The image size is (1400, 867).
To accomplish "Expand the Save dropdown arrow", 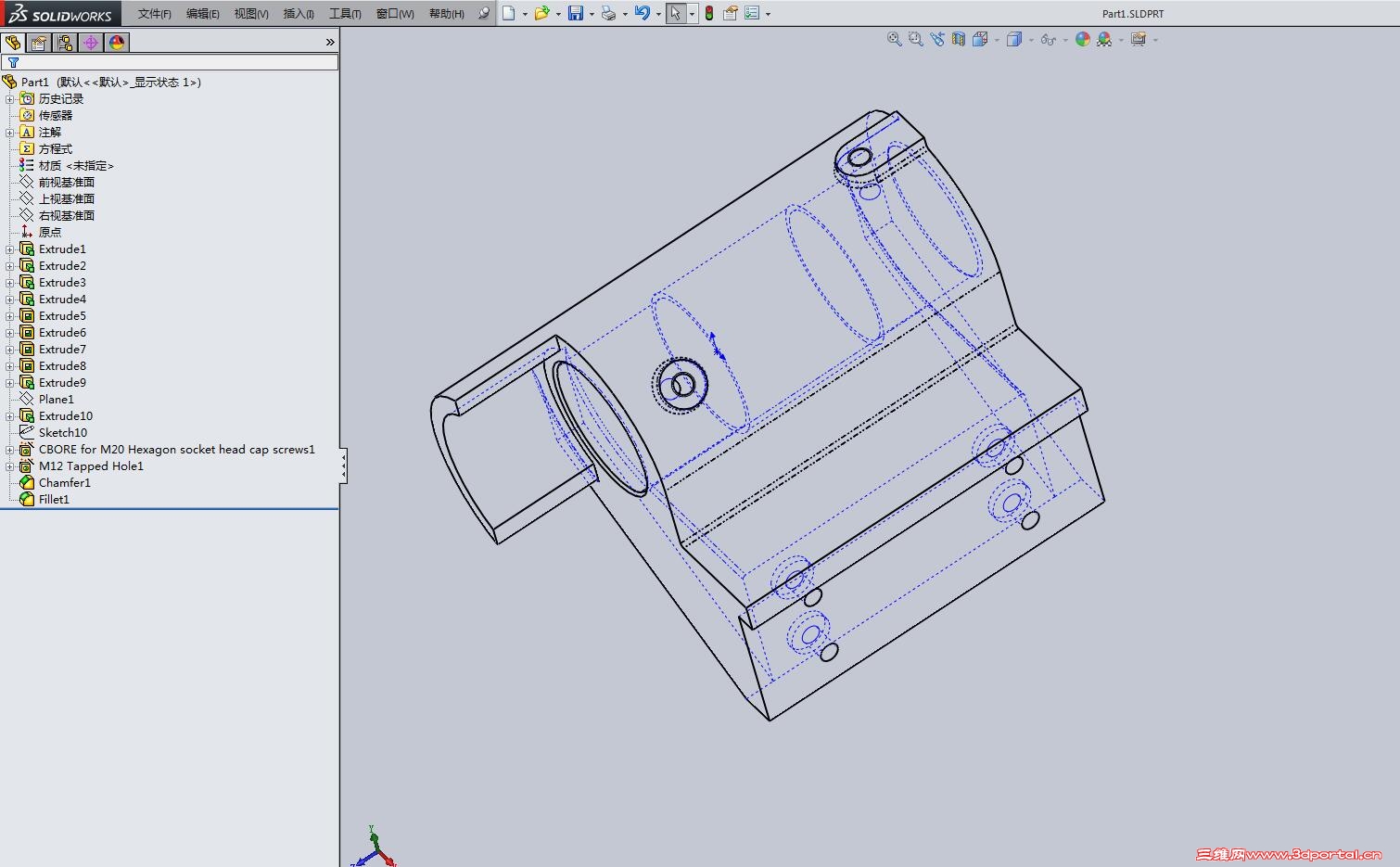I will click(x=592, y=14).
